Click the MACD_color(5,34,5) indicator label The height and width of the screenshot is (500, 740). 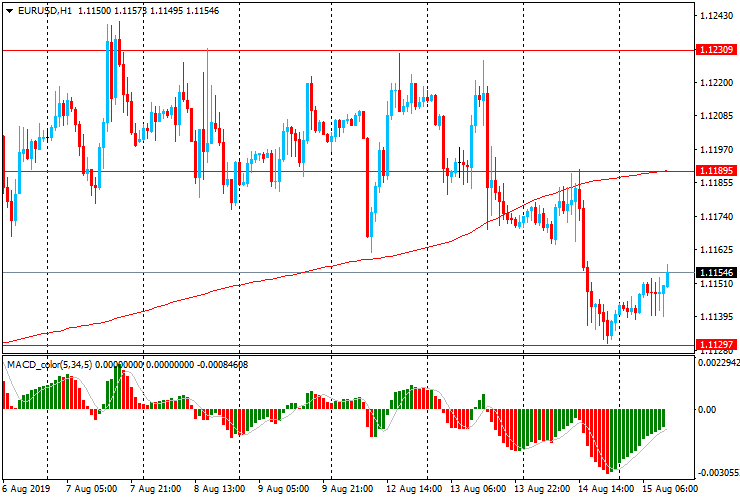click(x=50, y=364)
